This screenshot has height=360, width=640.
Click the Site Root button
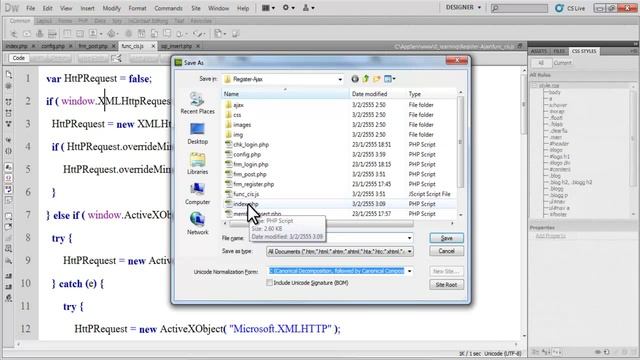[447, 284]
